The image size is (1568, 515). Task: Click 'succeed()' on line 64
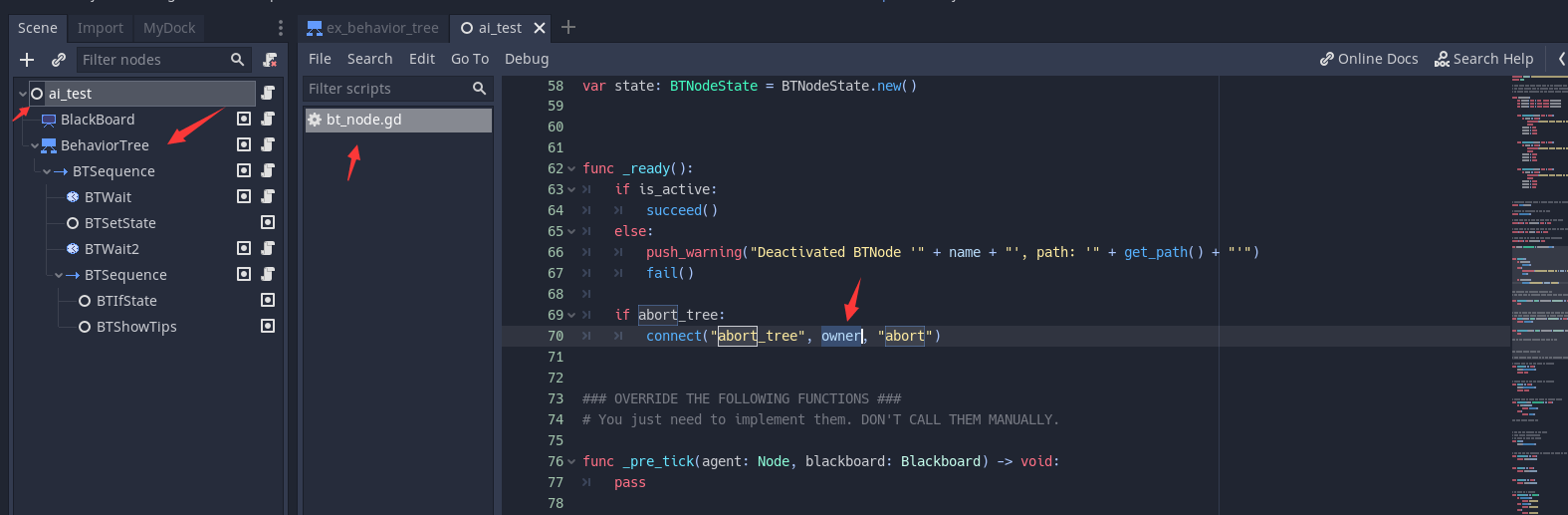click(x=682, y=210)
